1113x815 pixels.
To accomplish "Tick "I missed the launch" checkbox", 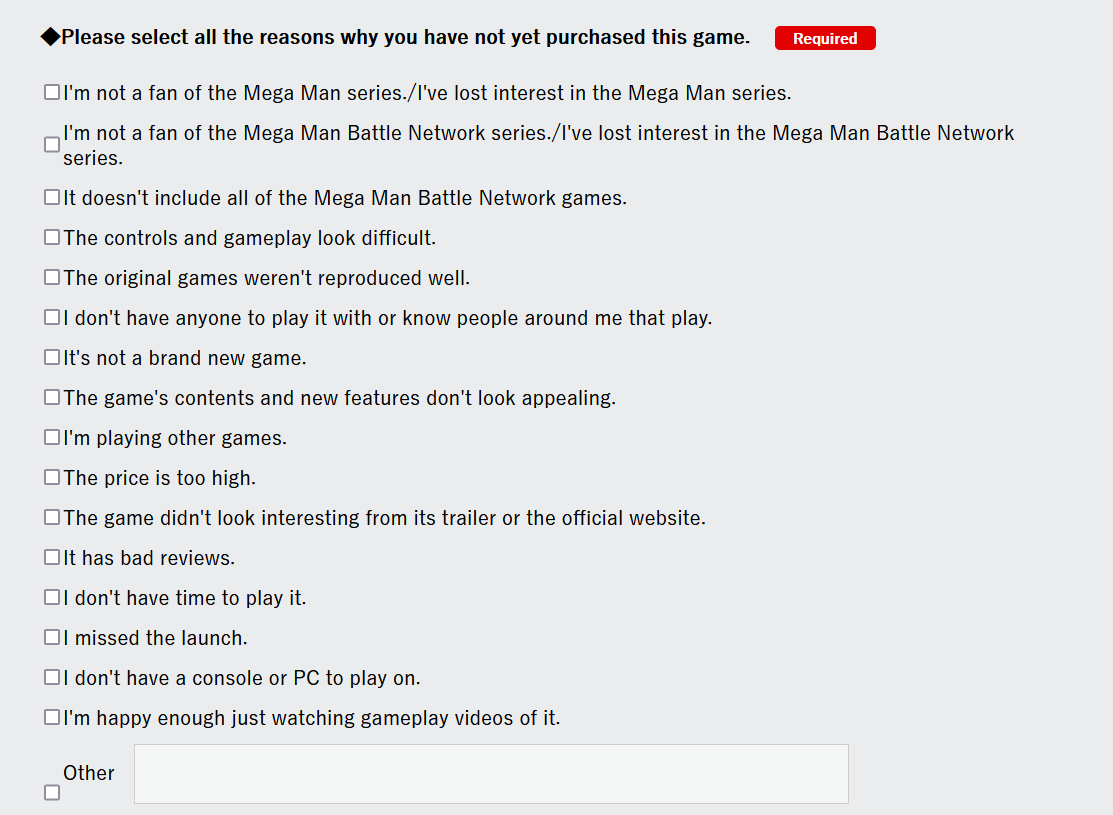I will [x=52, y=638].
